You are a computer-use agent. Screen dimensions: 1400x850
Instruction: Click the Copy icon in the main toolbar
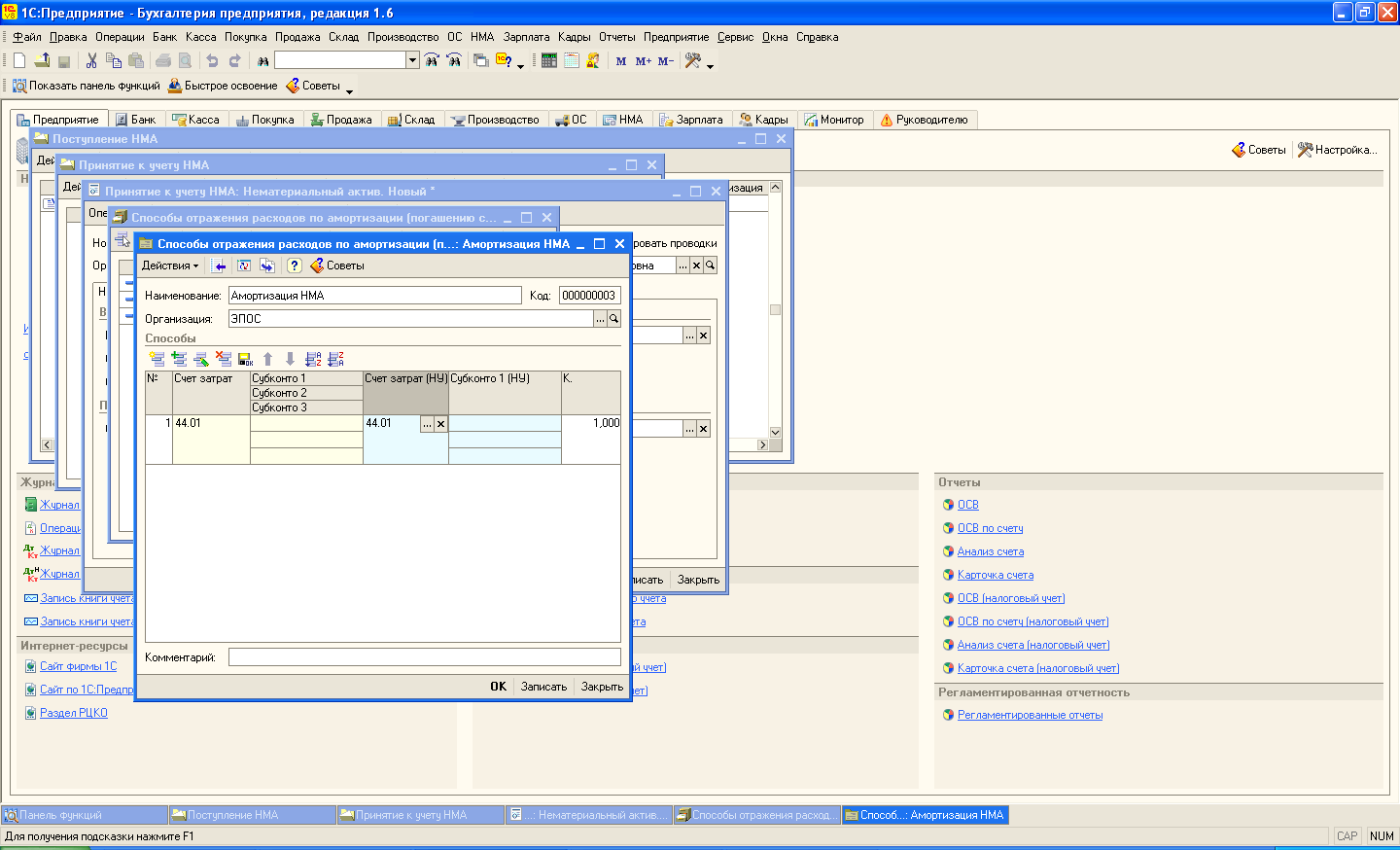pos(114,60)
